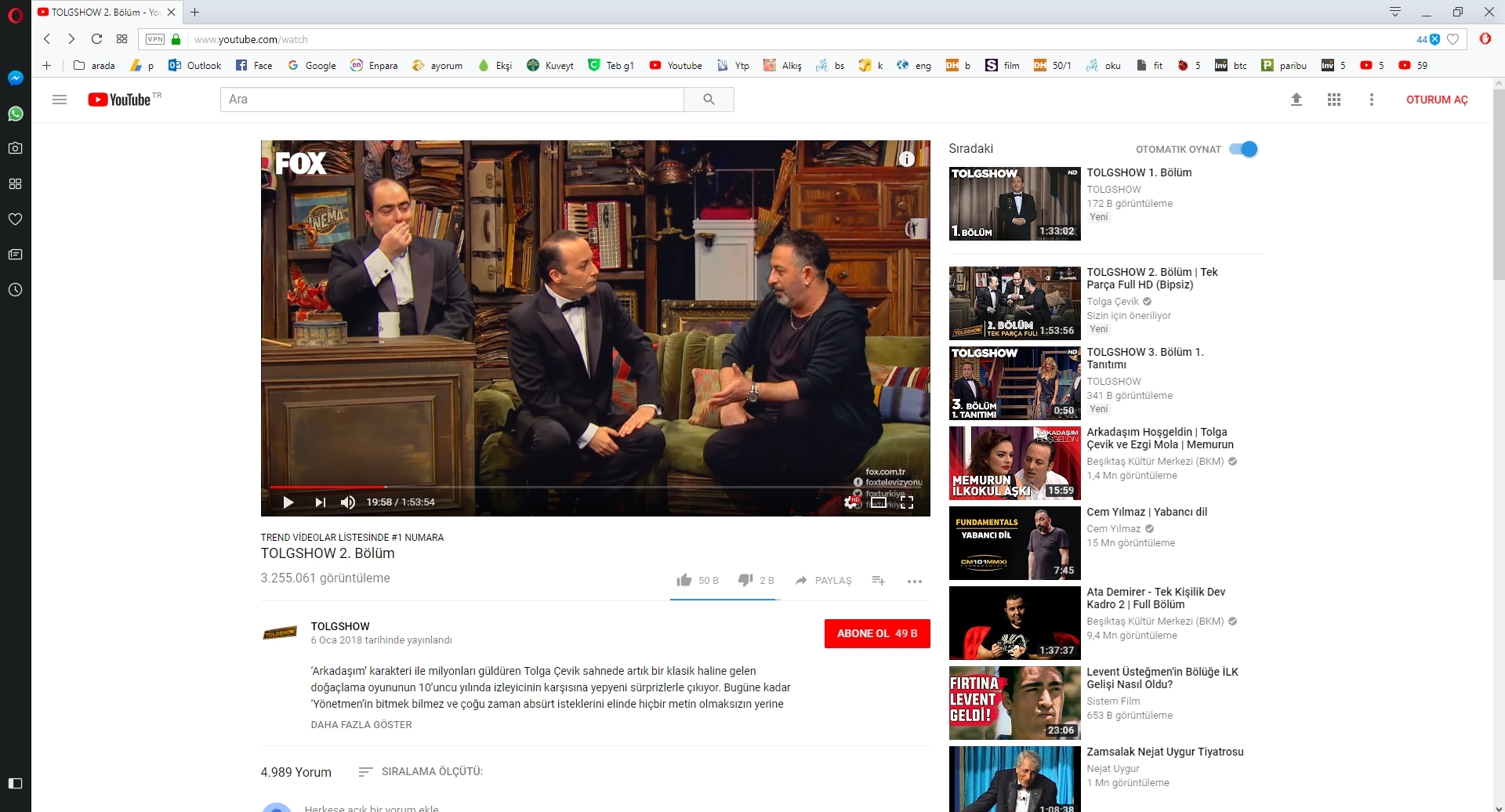Viewport: 1505px width, 812px height.
Task: Open the video player settings gear
Action: click(x=852, y=502)
